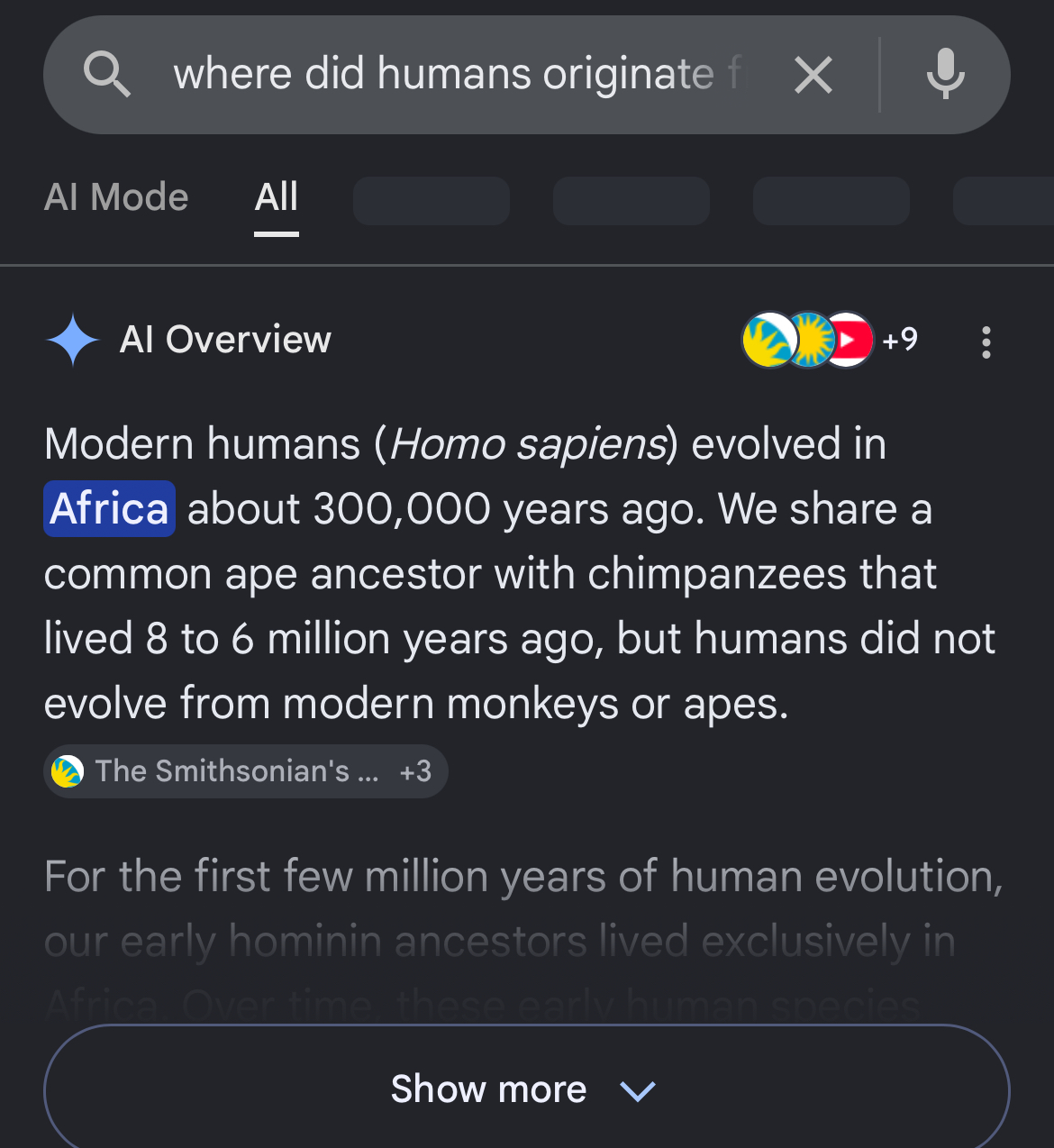The height and width of the screenshot is (1148, 1054).
Task: Tap the highlighted Africa answer
Action: coord(110,509)
